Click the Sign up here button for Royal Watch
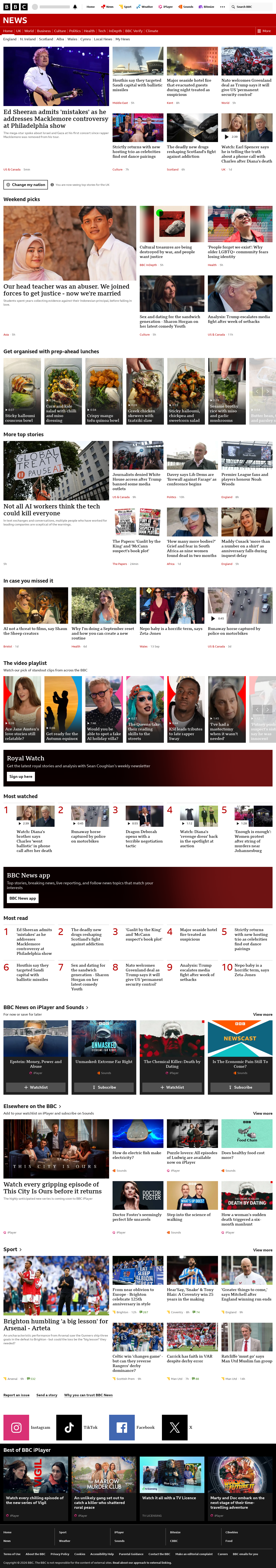The height and width of the screenshot is (1568, 276). (21, 777)
